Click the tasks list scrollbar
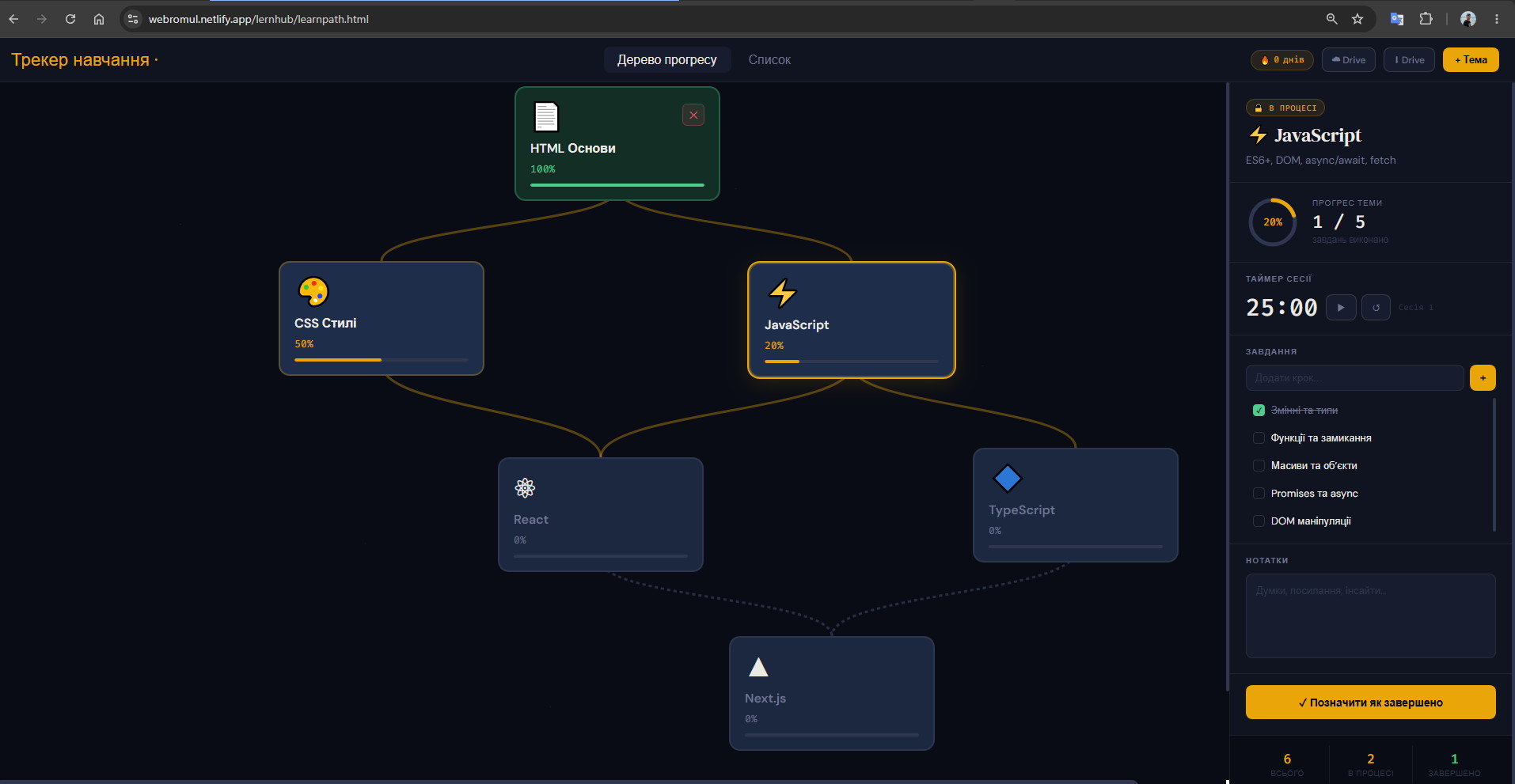The width and height of the screenshot is (1515, 784). tap(1494, 464)
